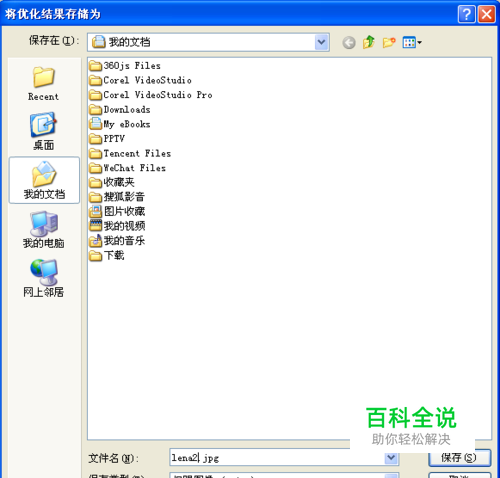Select the 收藏夹 favorites folder

pyautogui.click(x=112, y=182)
